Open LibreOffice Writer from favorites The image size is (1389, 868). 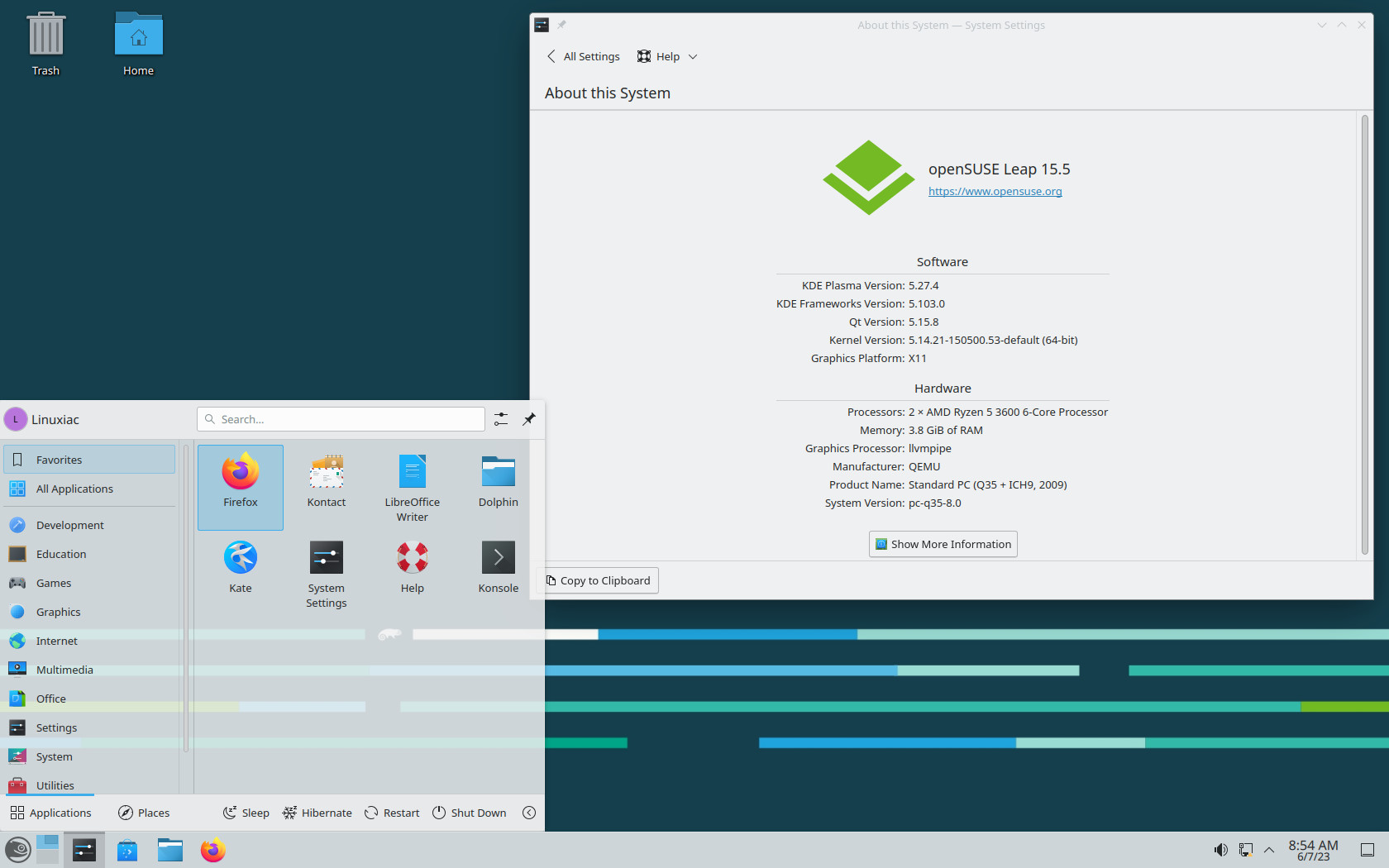412,487
